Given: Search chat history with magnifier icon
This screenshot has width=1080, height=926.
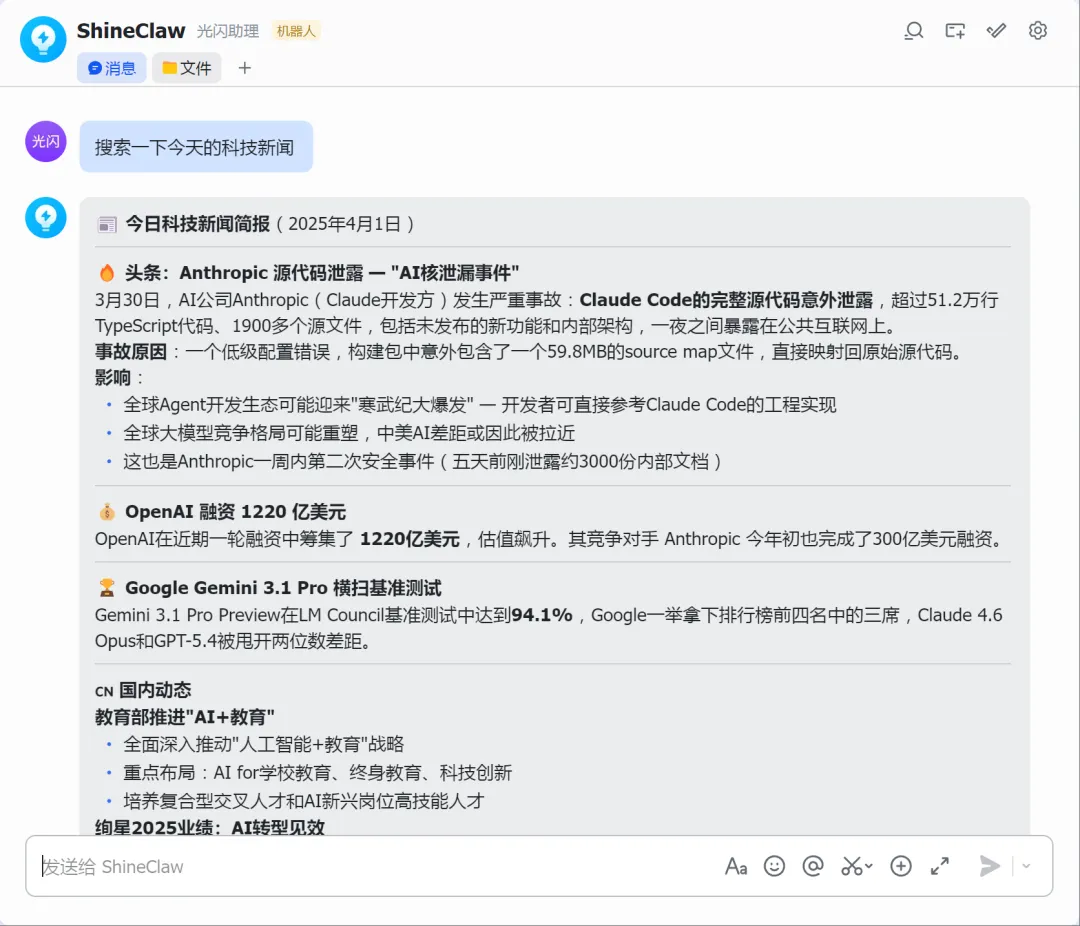Looking at the screenshot, I should pos(913,31).
